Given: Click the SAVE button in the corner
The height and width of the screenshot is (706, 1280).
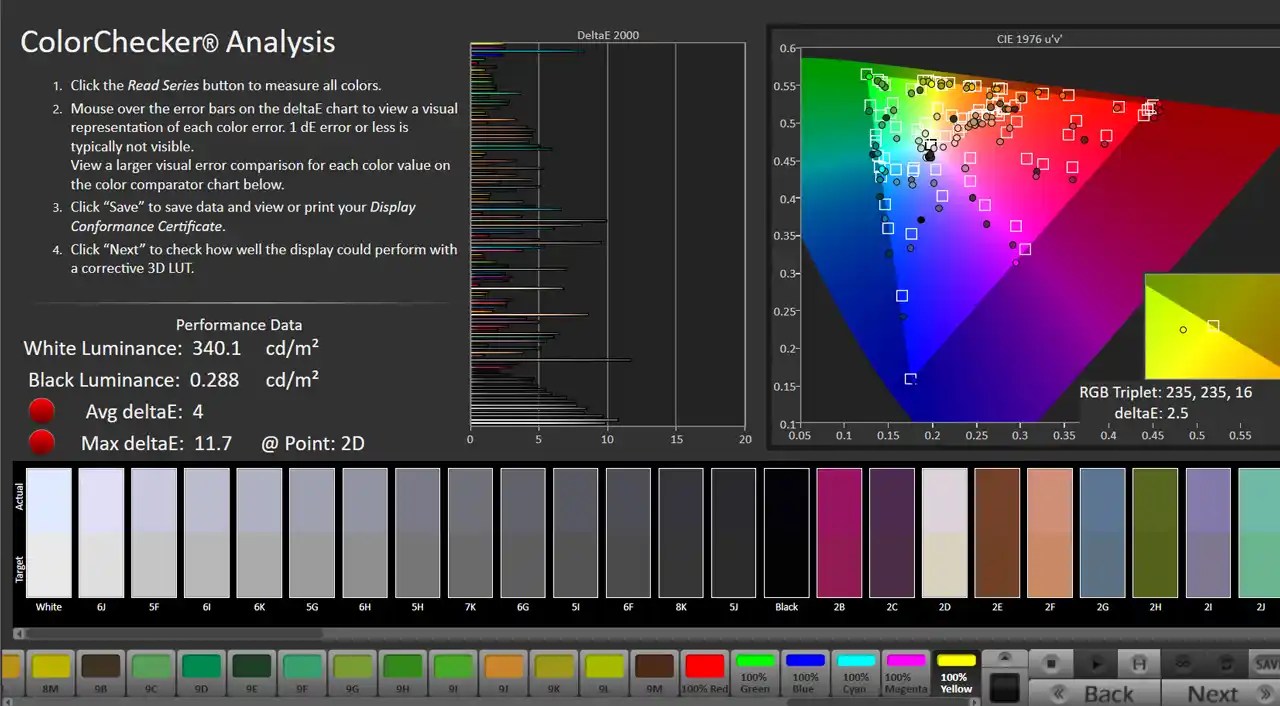Looking at the screenshot, I should tap(1266, 663).
